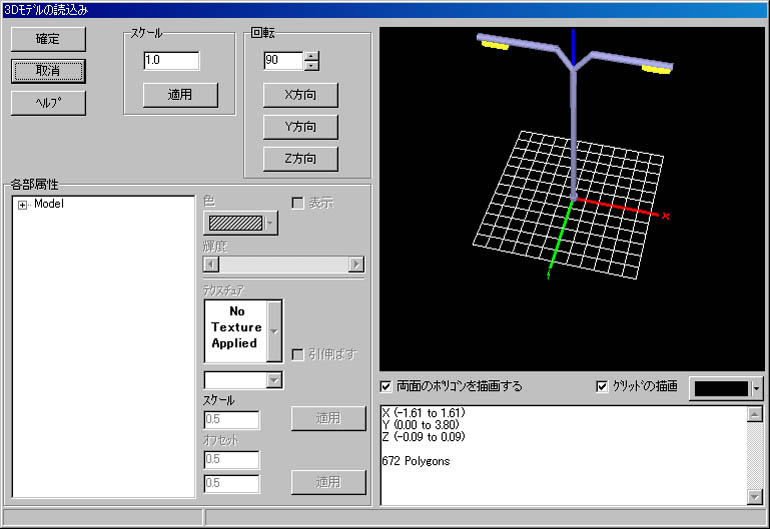Toggle the 引伸ばす stretch checkbox
The image size is (770, 529).
tap(298, 355)
